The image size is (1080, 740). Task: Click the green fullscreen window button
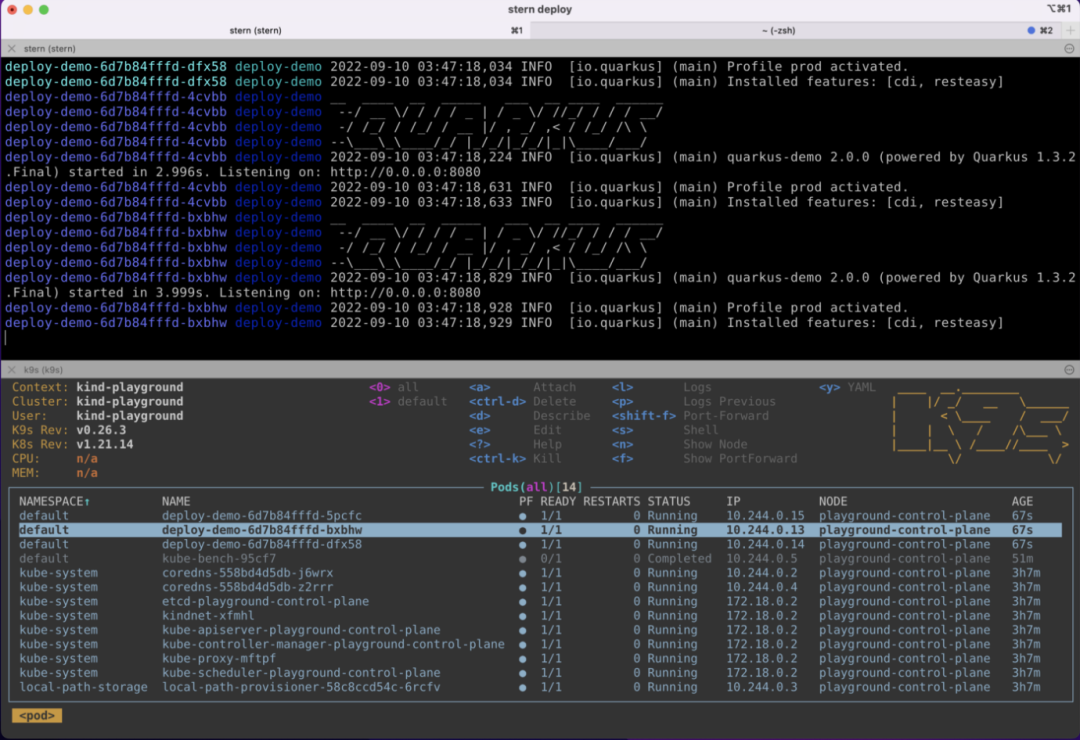(x=43, y=10)
